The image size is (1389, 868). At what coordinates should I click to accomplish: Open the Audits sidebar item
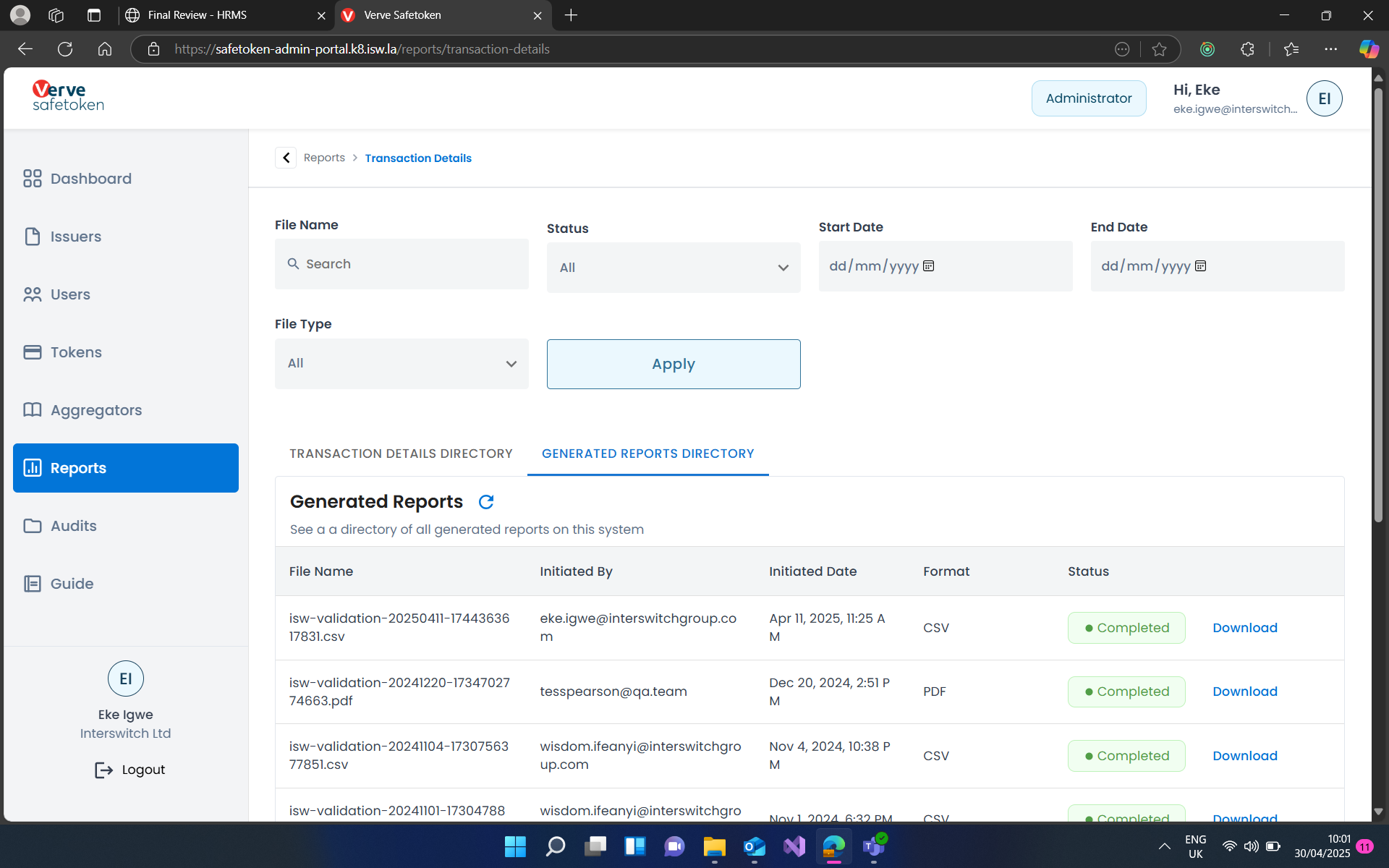pos(73,526)
